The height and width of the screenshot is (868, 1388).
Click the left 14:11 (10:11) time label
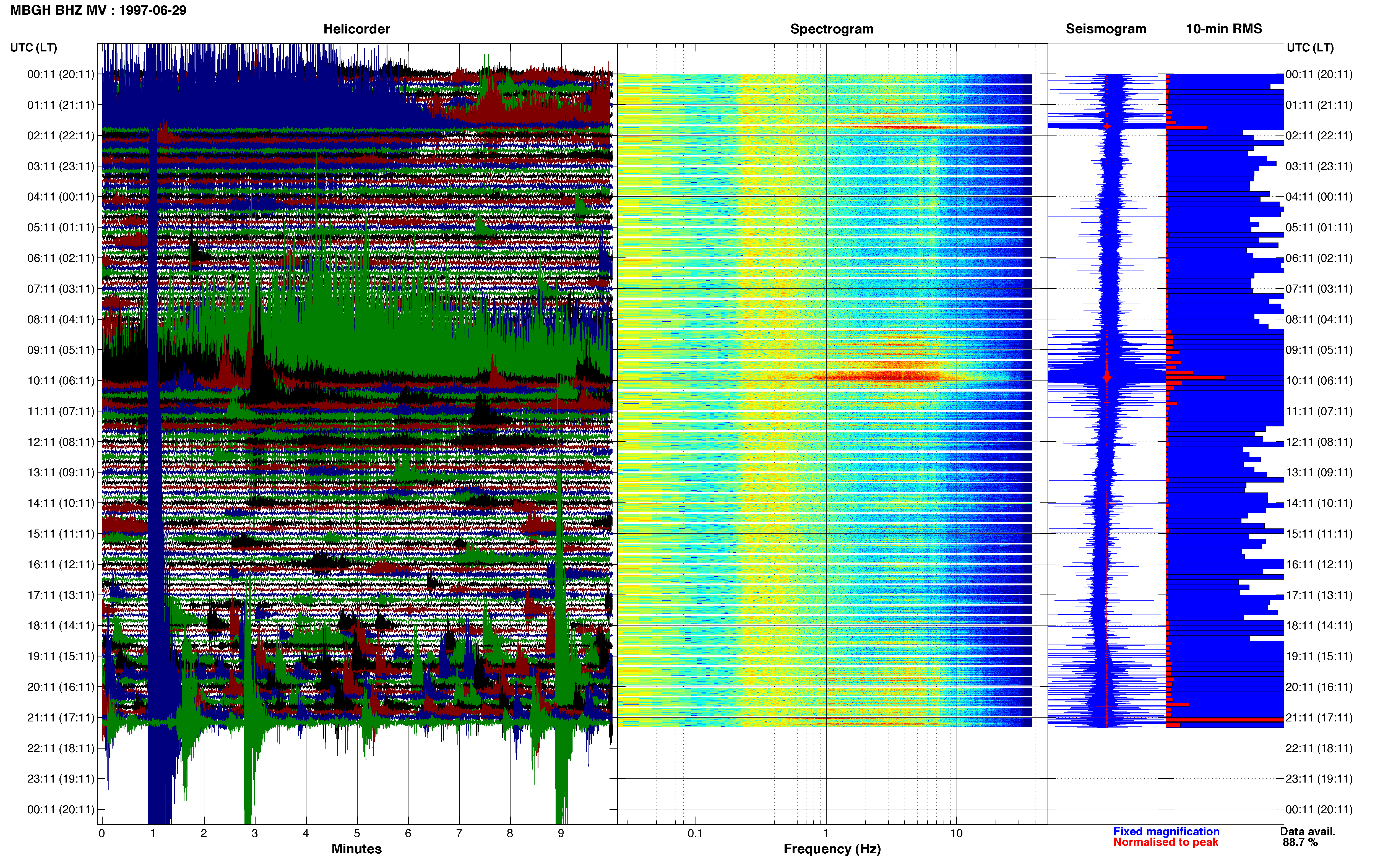coord(61,504)
